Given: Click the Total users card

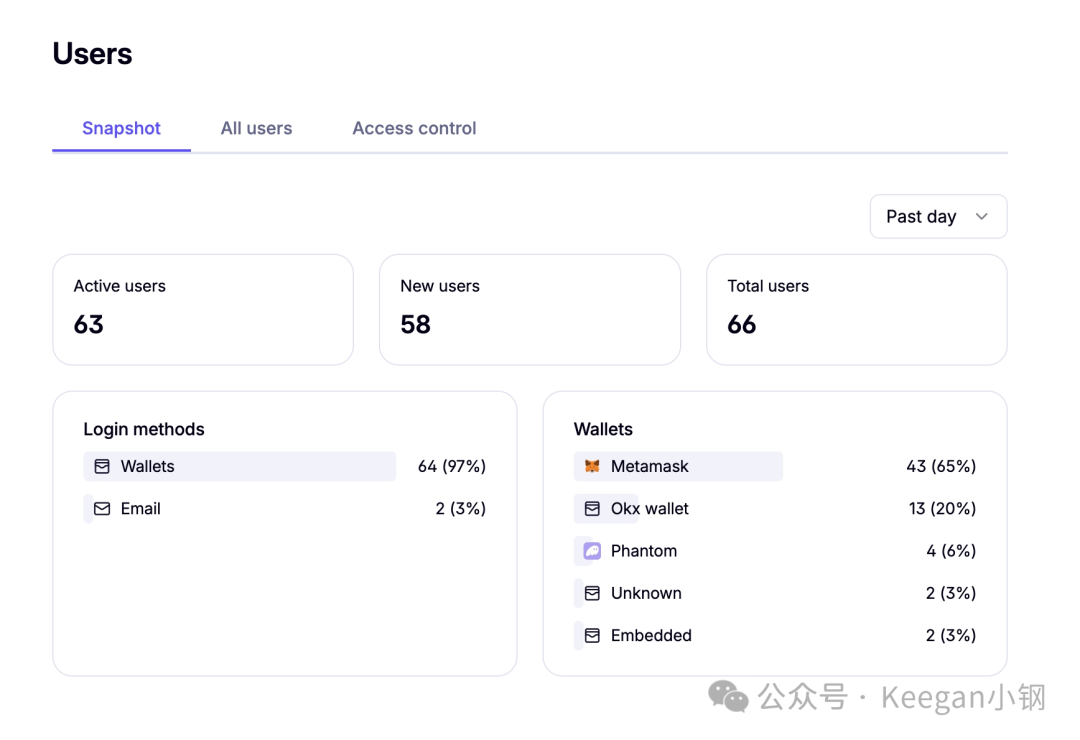Looking at the screenshot, I should [857, 309].
